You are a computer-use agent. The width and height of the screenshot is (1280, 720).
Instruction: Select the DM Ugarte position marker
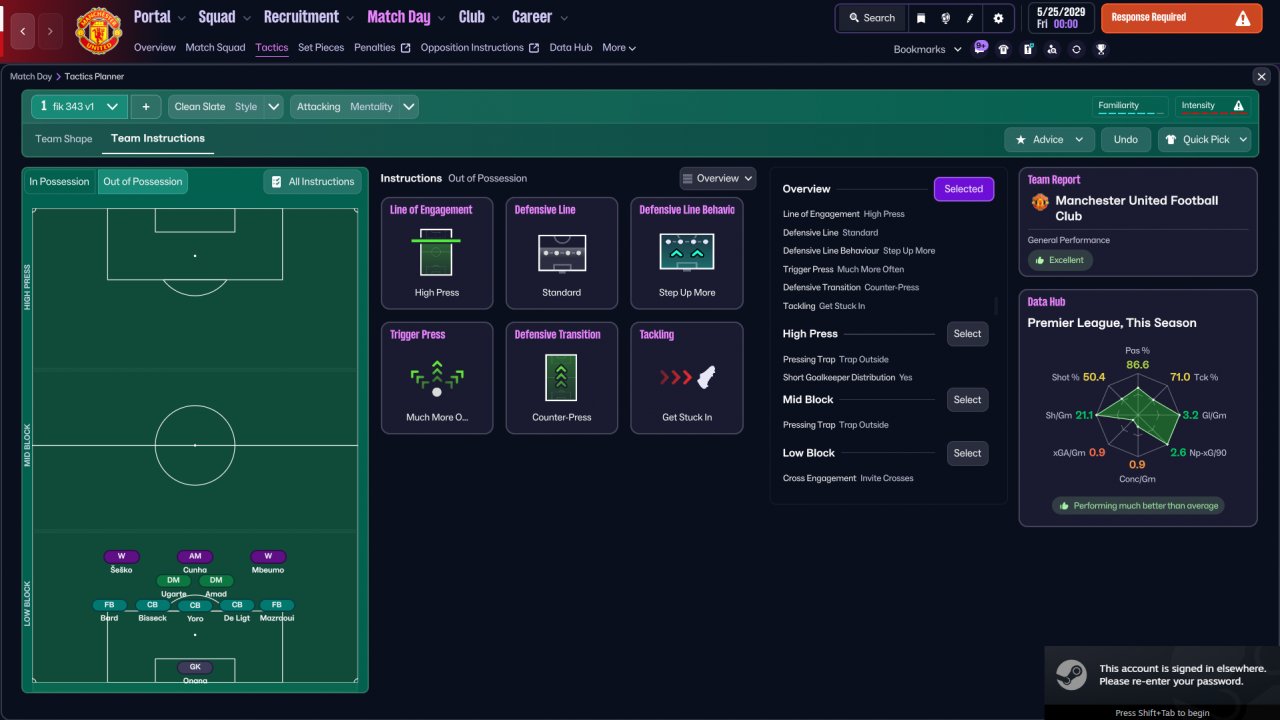(x=173, y=580)
